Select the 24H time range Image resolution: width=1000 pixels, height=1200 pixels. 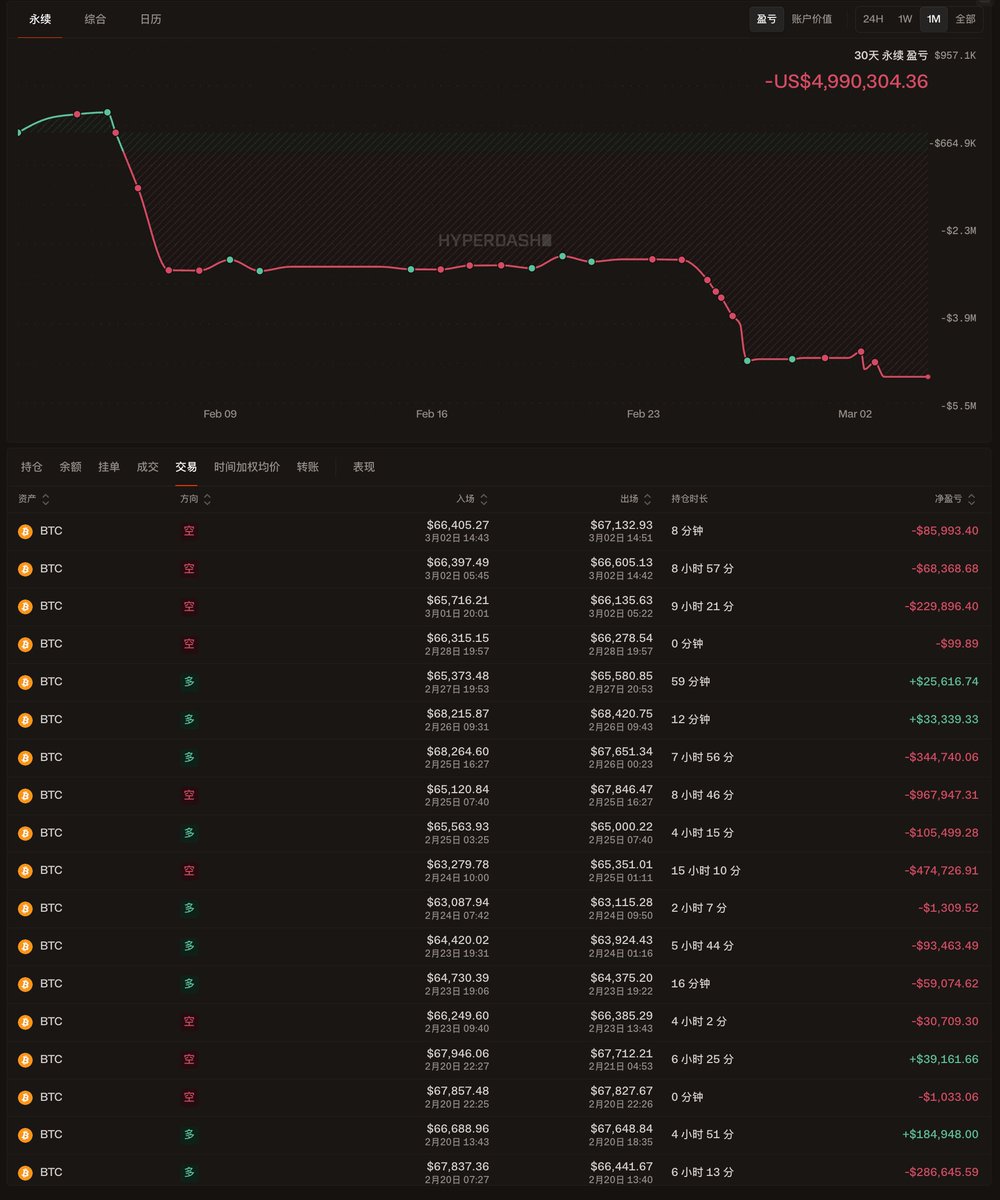pyautogui.click(x=872, y=19)
